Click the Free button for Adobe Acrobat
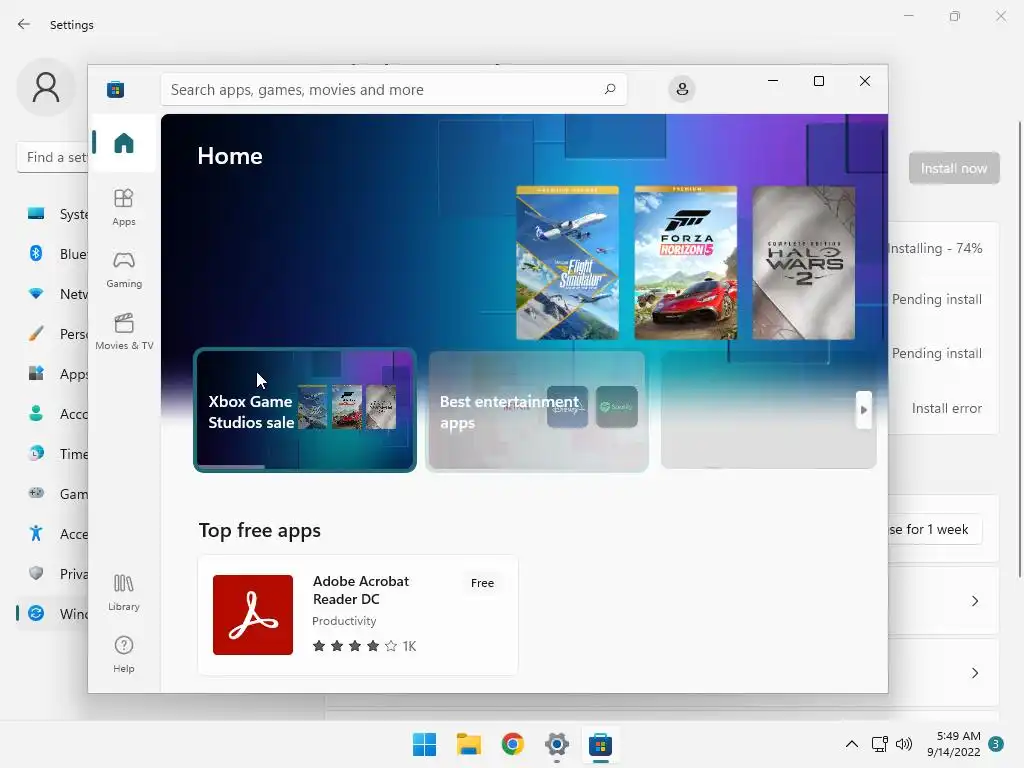This screenshot has height=768, width=1024. click(483, 583)
